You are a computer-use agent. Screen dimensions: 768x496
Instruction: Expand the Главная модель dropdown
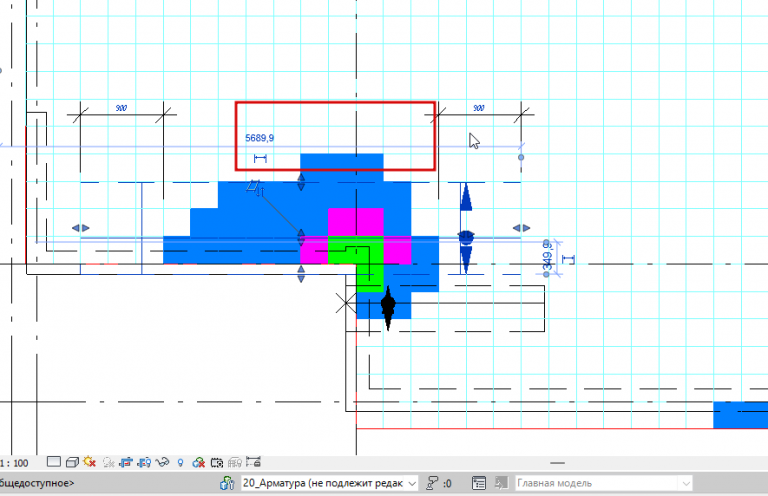click(604, 483)
